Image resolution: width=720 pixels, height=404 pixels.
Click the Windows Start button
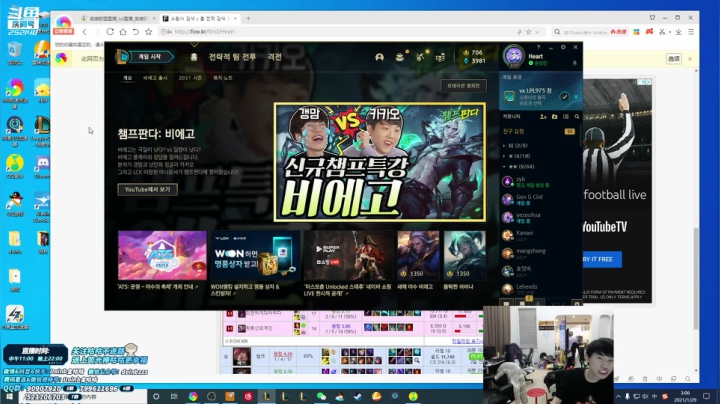[9, 397]
